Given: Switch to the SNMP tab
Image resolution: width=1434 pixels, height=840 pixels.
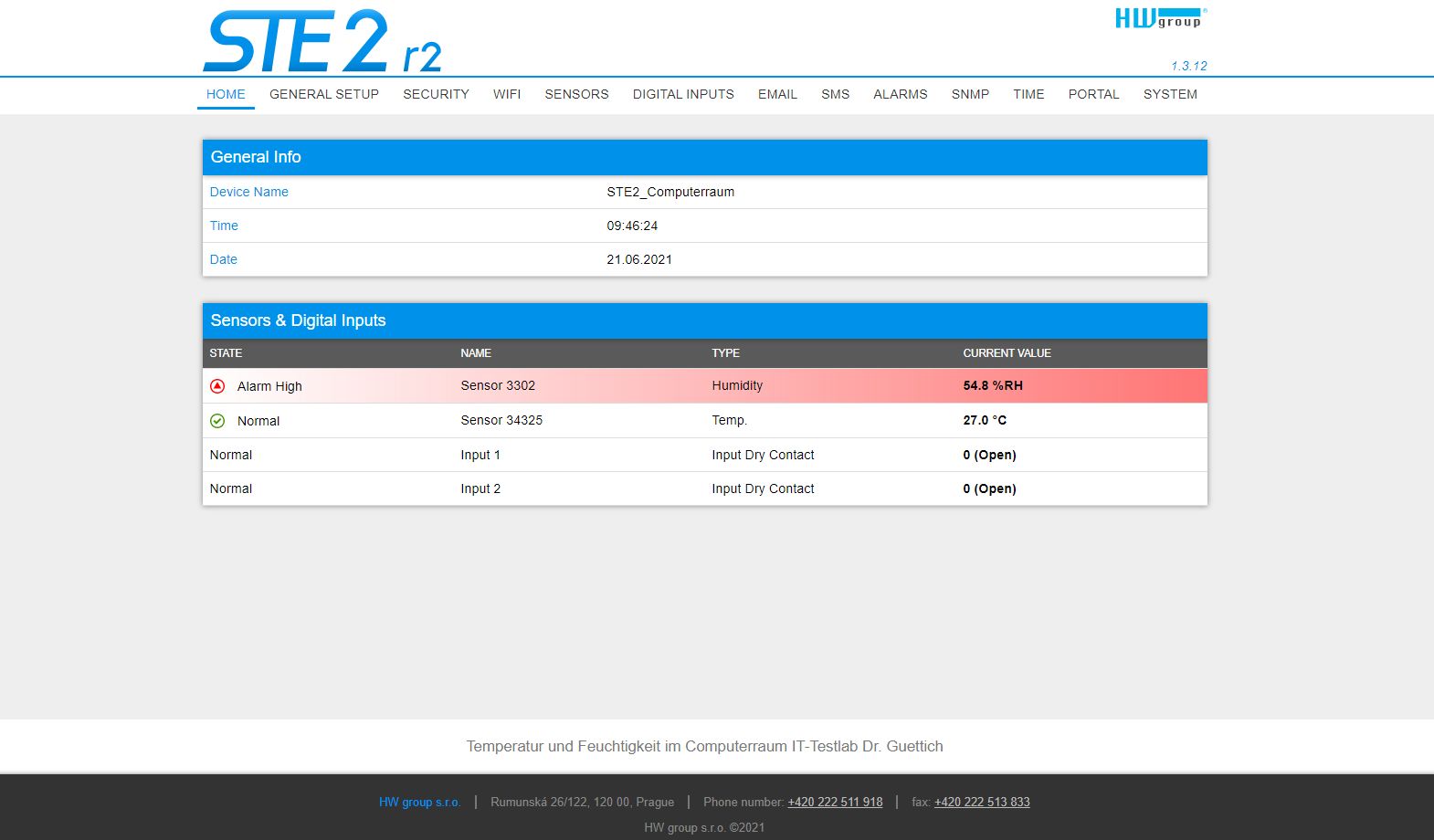Looking at the screenshot, I should coord(970,94).
